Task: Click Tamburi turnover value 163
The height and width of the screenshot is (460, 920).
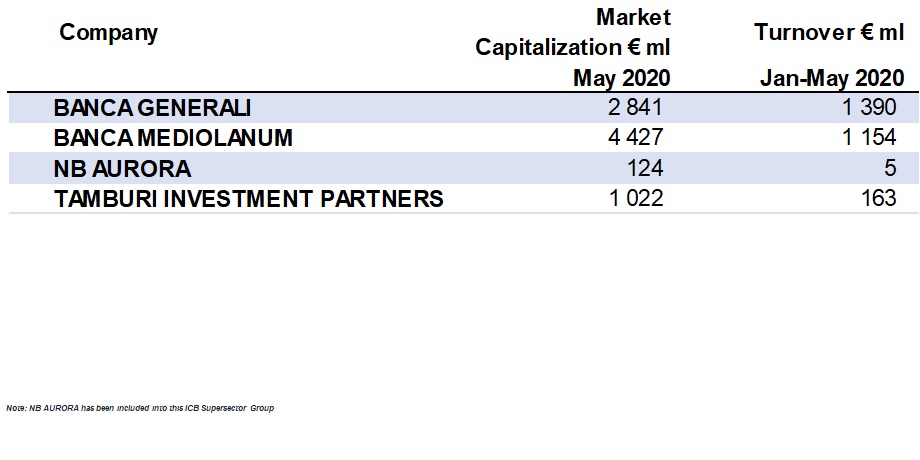Action: pos(878,198)
